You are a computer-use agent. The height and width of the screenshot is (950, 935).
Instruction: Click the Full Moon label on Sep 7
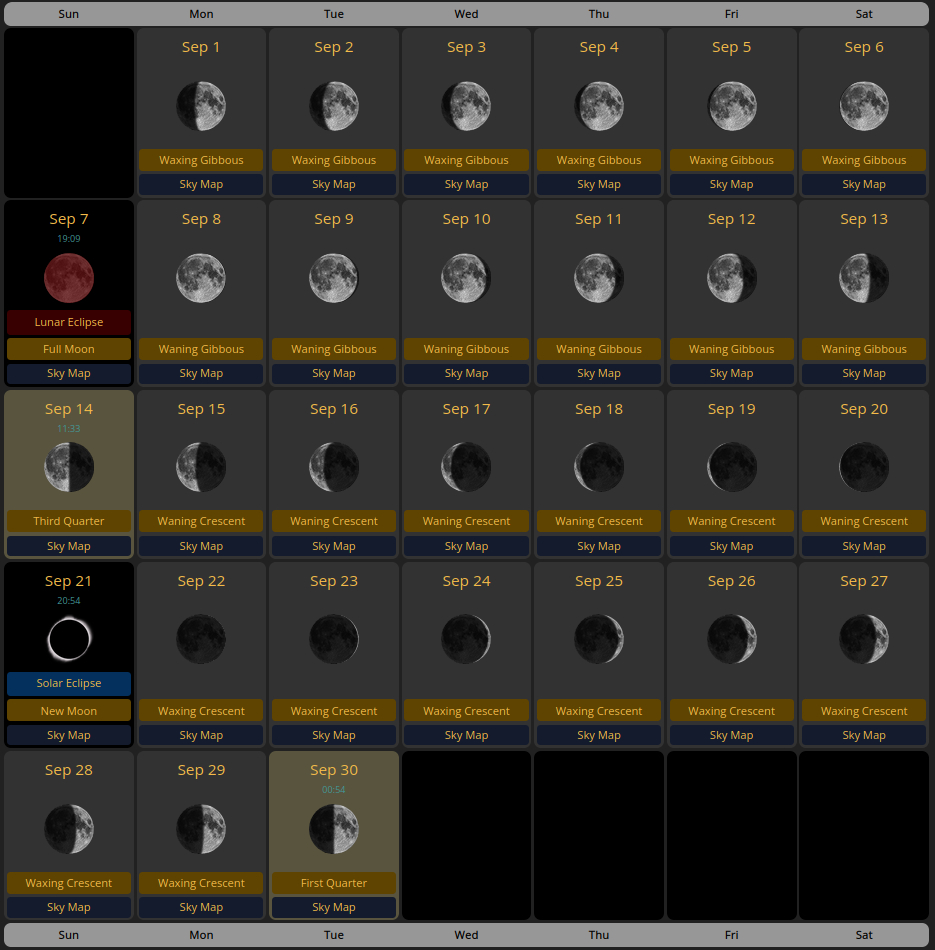pos(69,349)
